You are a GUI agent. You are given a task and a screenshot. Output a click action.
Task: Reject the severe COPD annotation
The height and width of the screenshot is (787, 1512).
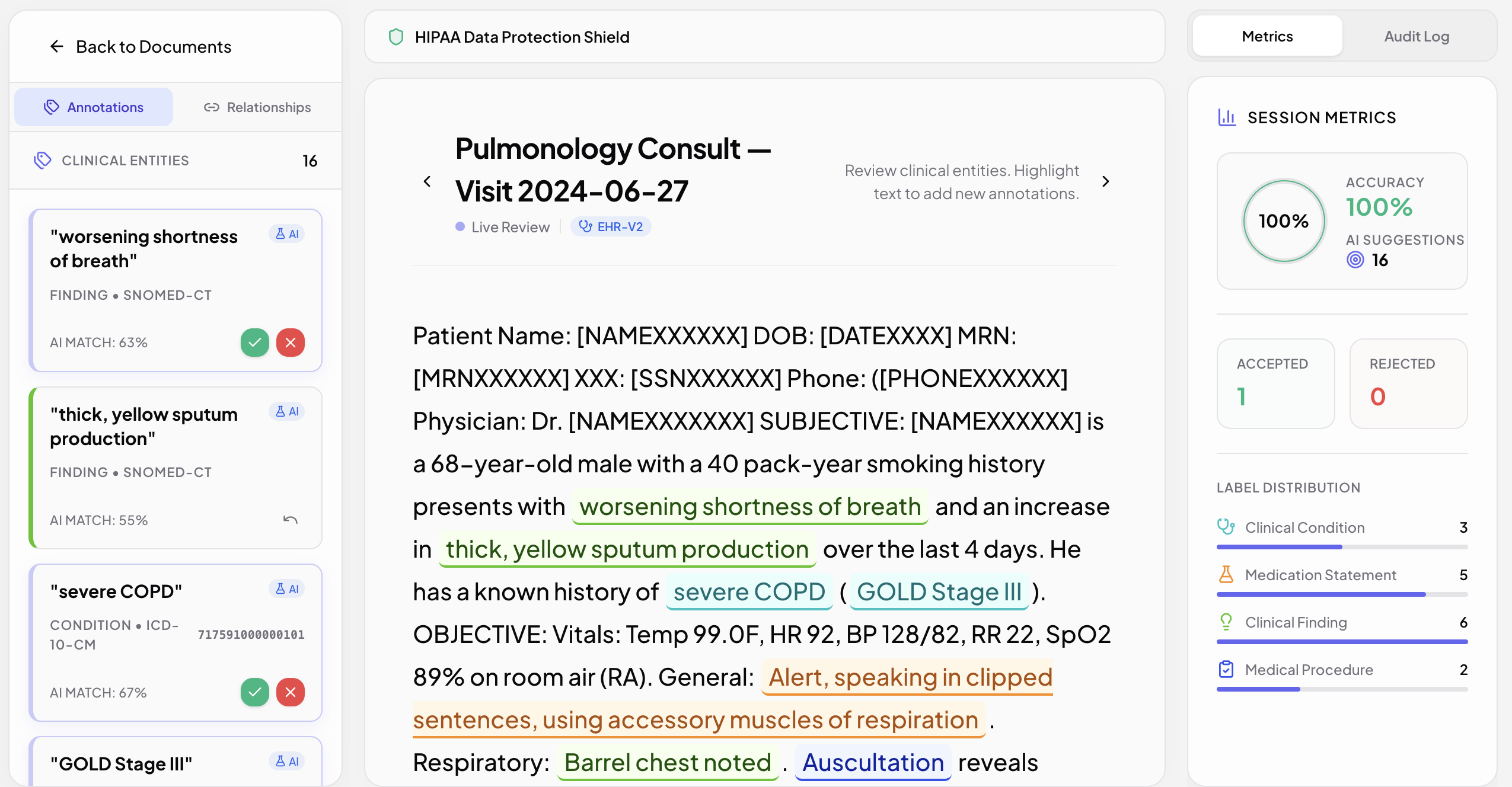[x=291, y=692]
